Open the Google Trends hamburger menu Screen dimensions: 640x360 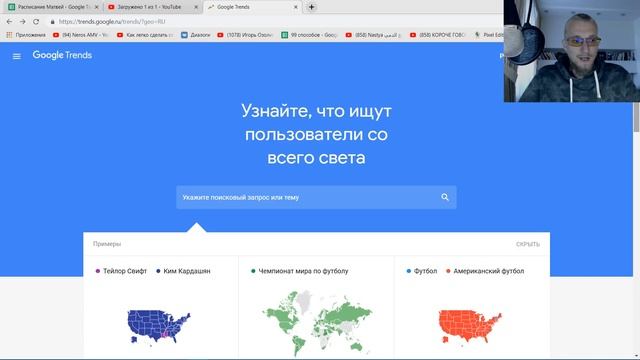tap(17, 56)
